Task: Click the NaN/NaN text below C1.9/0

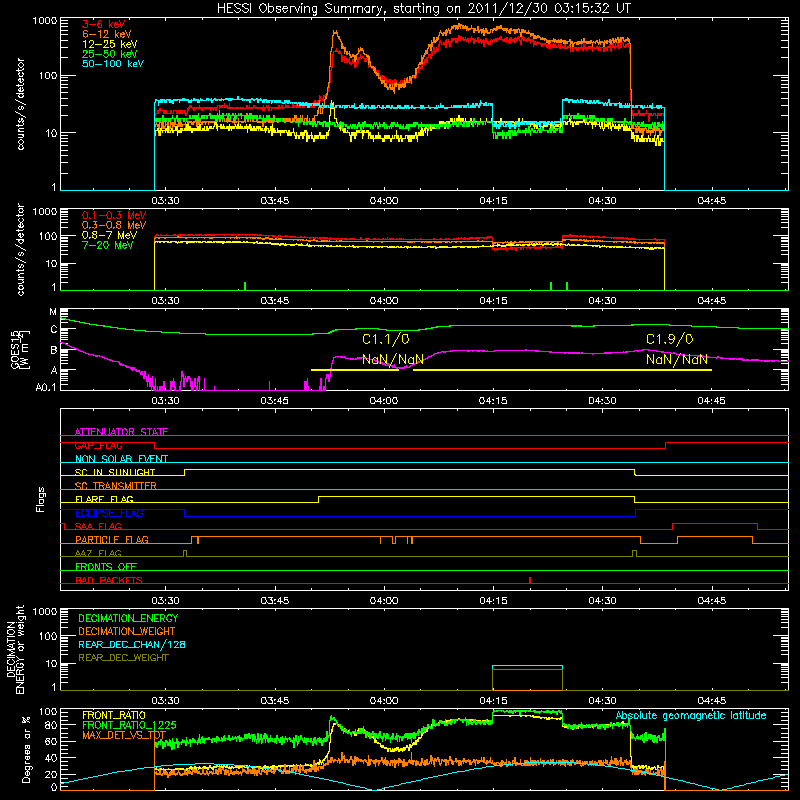Action: (x=677, y=359)
